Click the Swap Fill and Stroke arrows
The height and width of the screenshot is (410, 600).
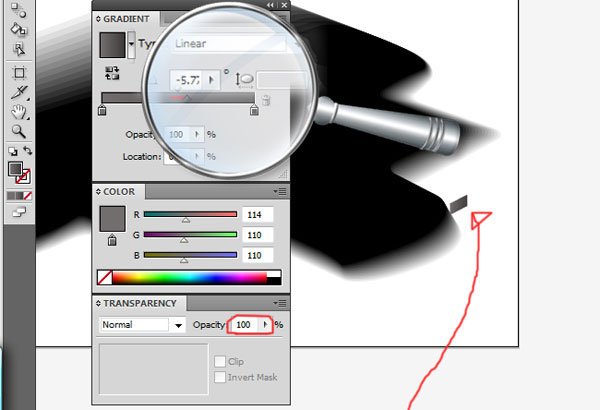pos(27,151)
